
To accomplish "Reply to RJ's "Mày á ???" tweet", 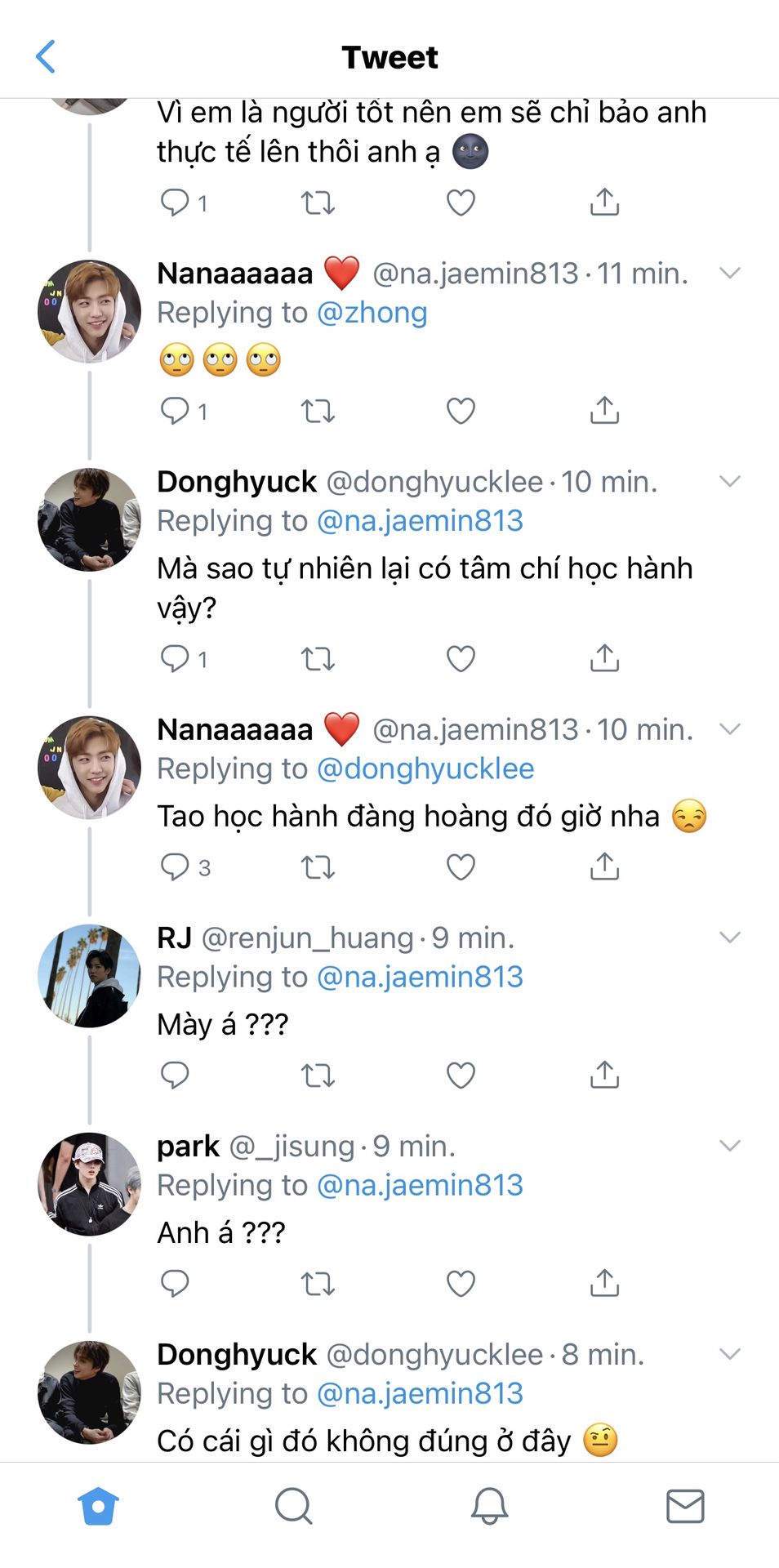I will [x=175, y=1076].
